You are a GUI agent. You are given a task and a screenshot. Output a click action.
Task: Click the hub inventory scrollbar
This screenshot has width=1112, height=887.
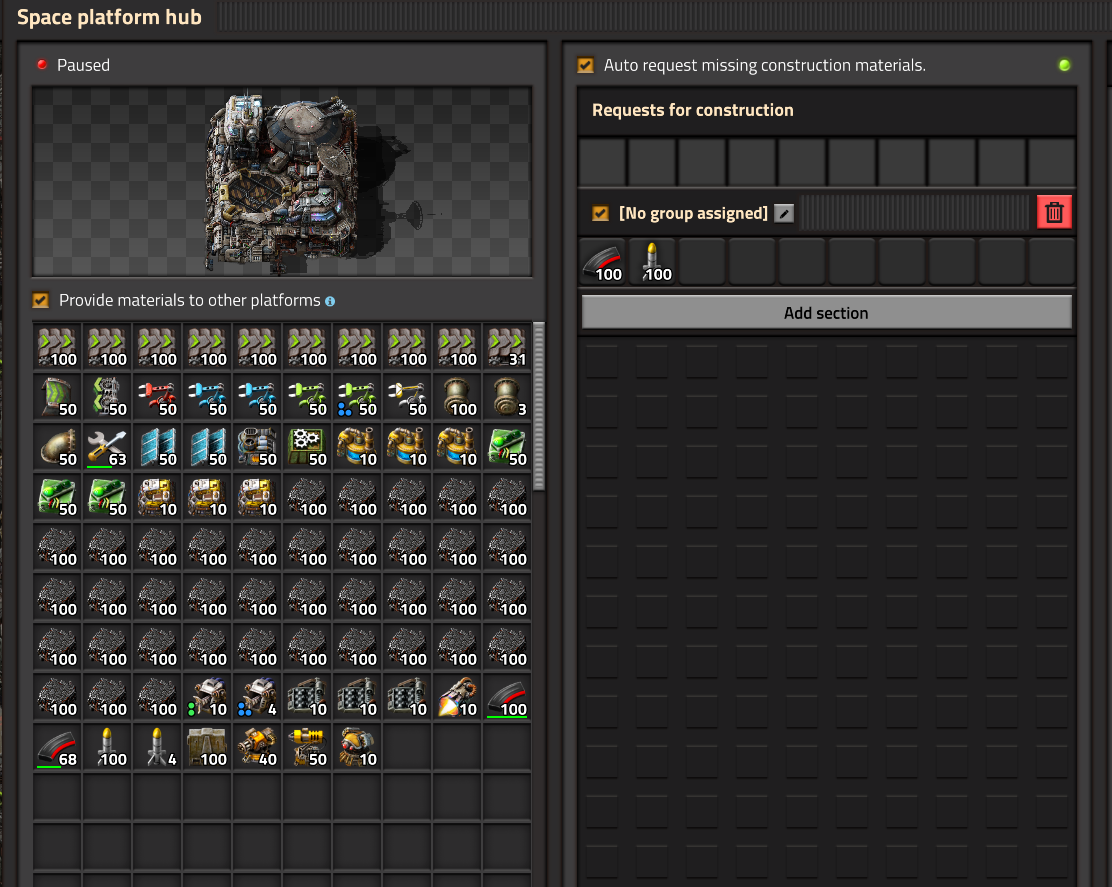(539, 406)
